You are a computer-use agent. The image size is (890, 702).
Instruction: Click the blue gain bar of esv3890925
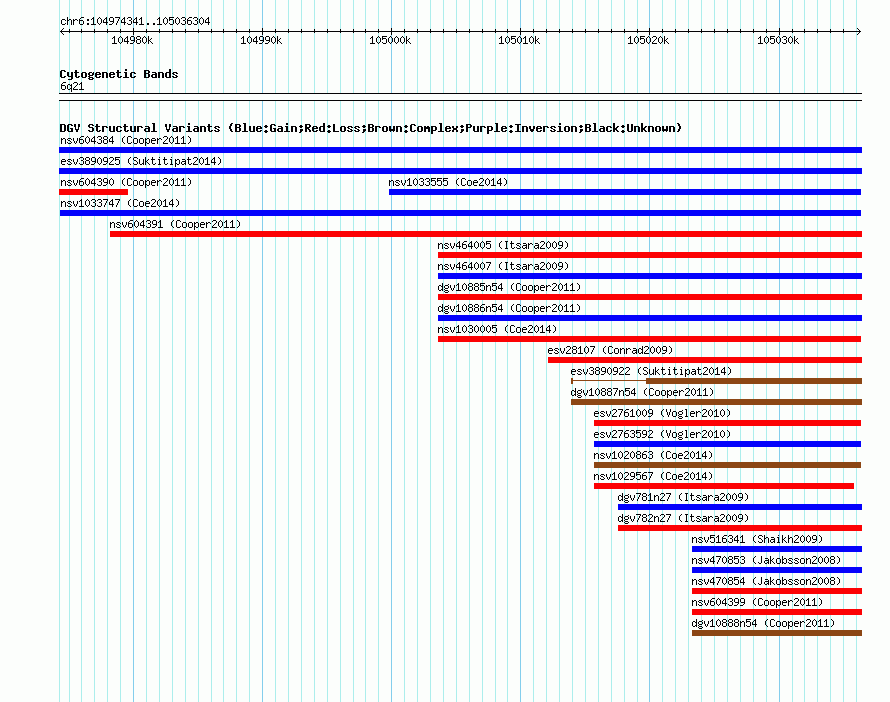pos(460,171)
